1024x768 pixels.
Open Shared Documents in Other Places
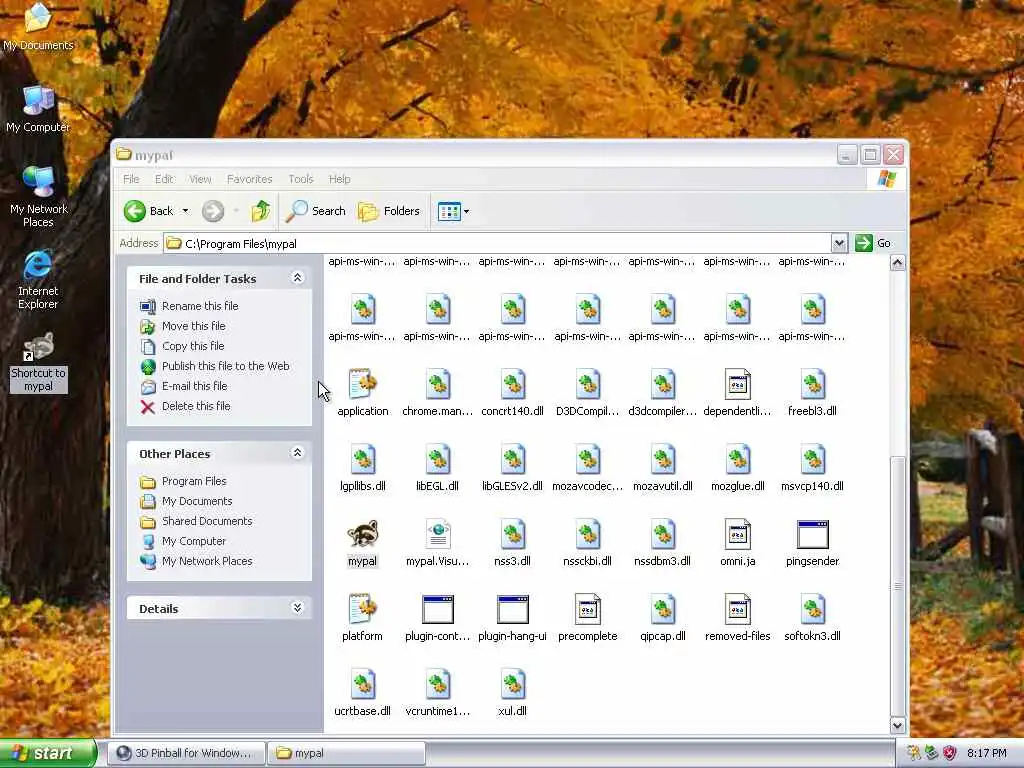pyautogui.click(x=207, y=521)
